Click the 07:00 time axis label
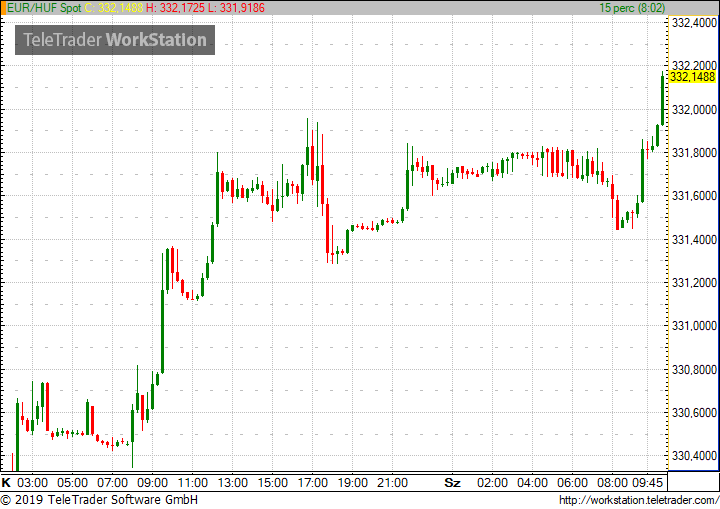Viewport: 720px width, 509px height. [x=112, y=483]
